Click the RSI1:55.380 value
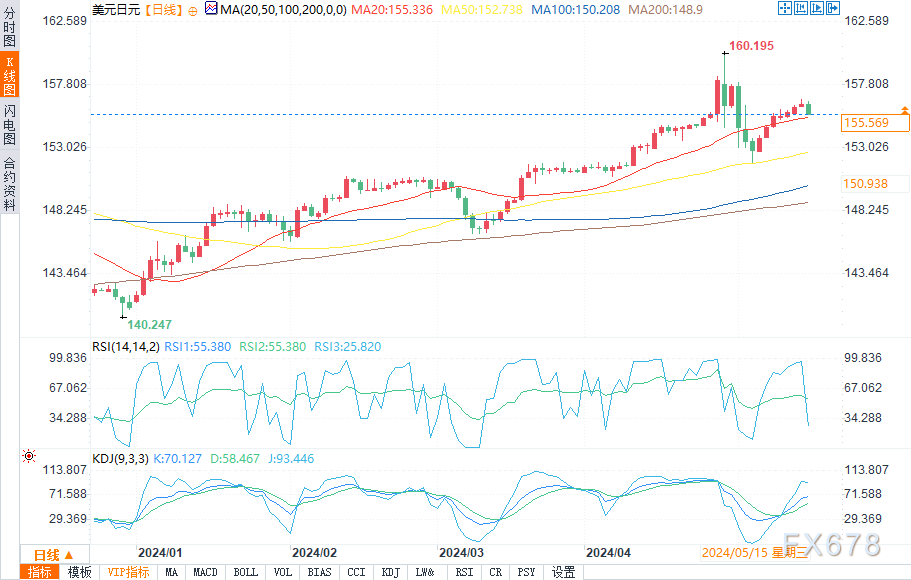The height and width of the screenshot is (580, 911). 198,347
